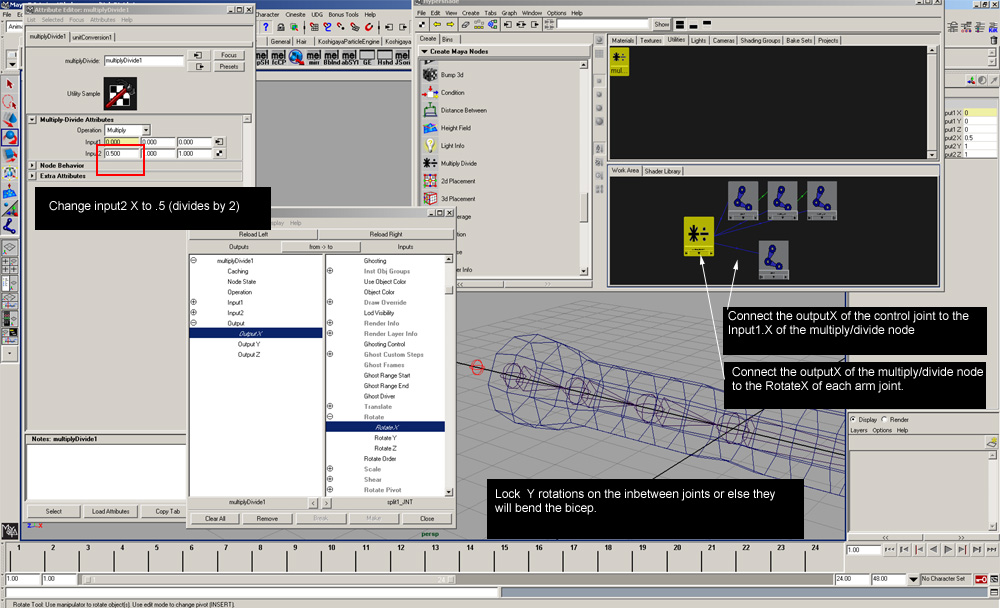Select the arrow Select tool in toolbox
This screenshot has width=1000, height=608.
(10, 84)
